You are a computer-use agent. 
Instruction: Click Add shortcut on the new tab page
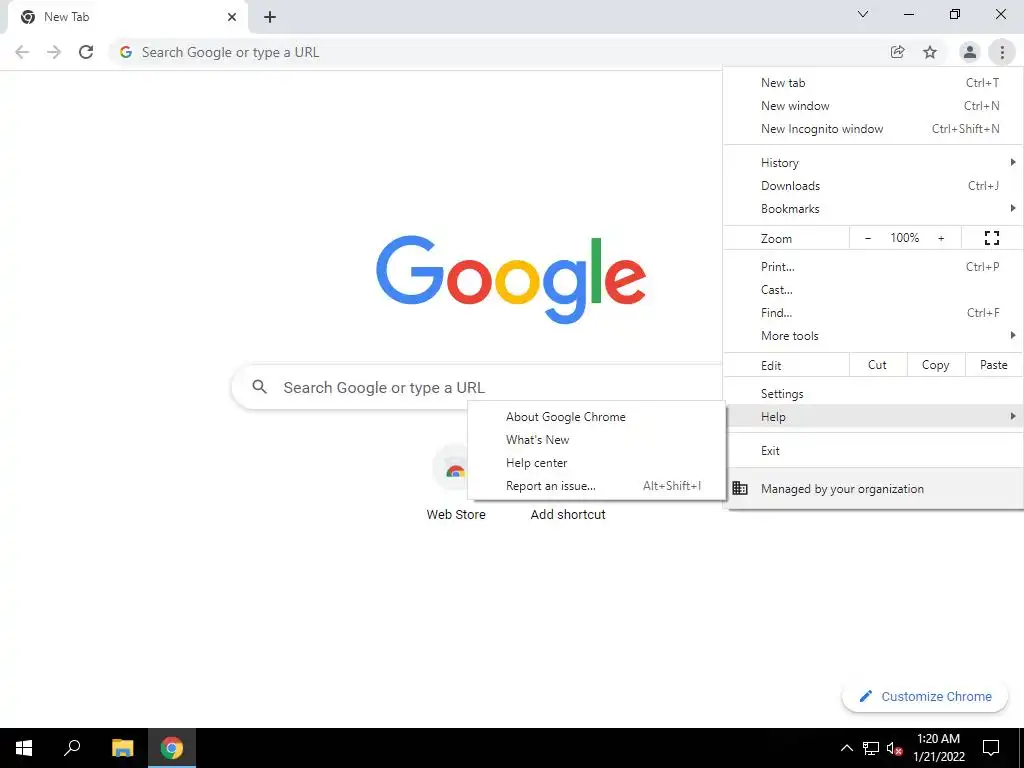tap(568, 515)
